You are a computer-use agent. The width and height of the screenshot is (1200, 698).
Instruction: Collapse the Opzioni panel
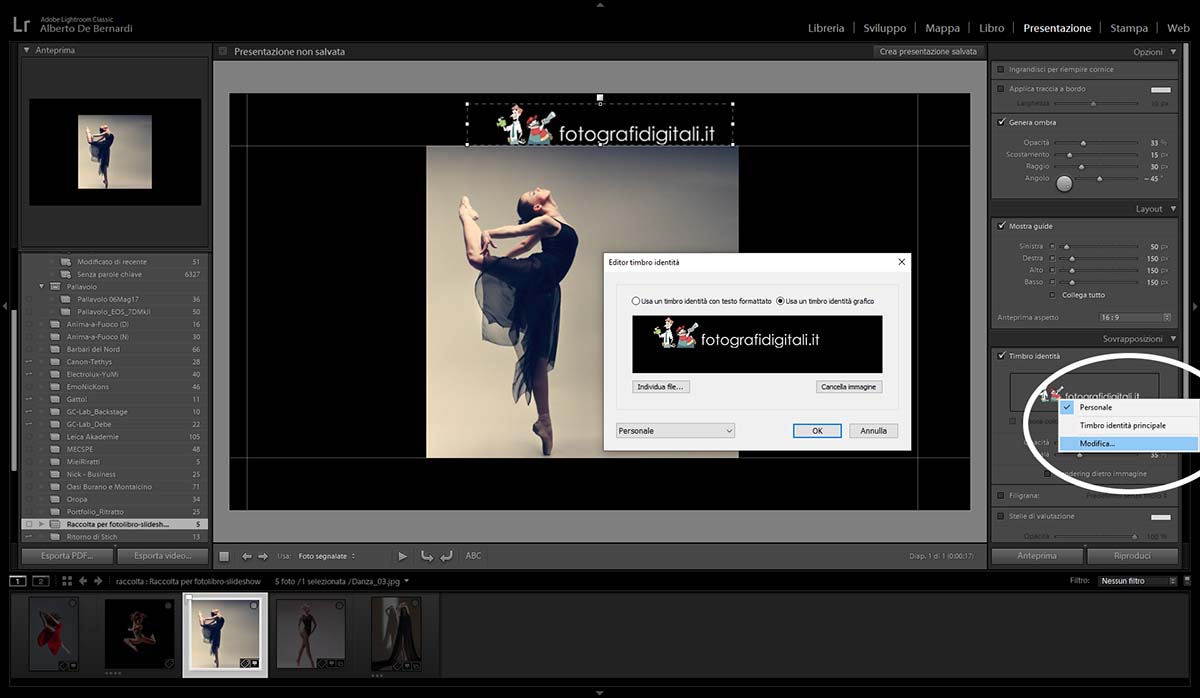pos(1173,52)
